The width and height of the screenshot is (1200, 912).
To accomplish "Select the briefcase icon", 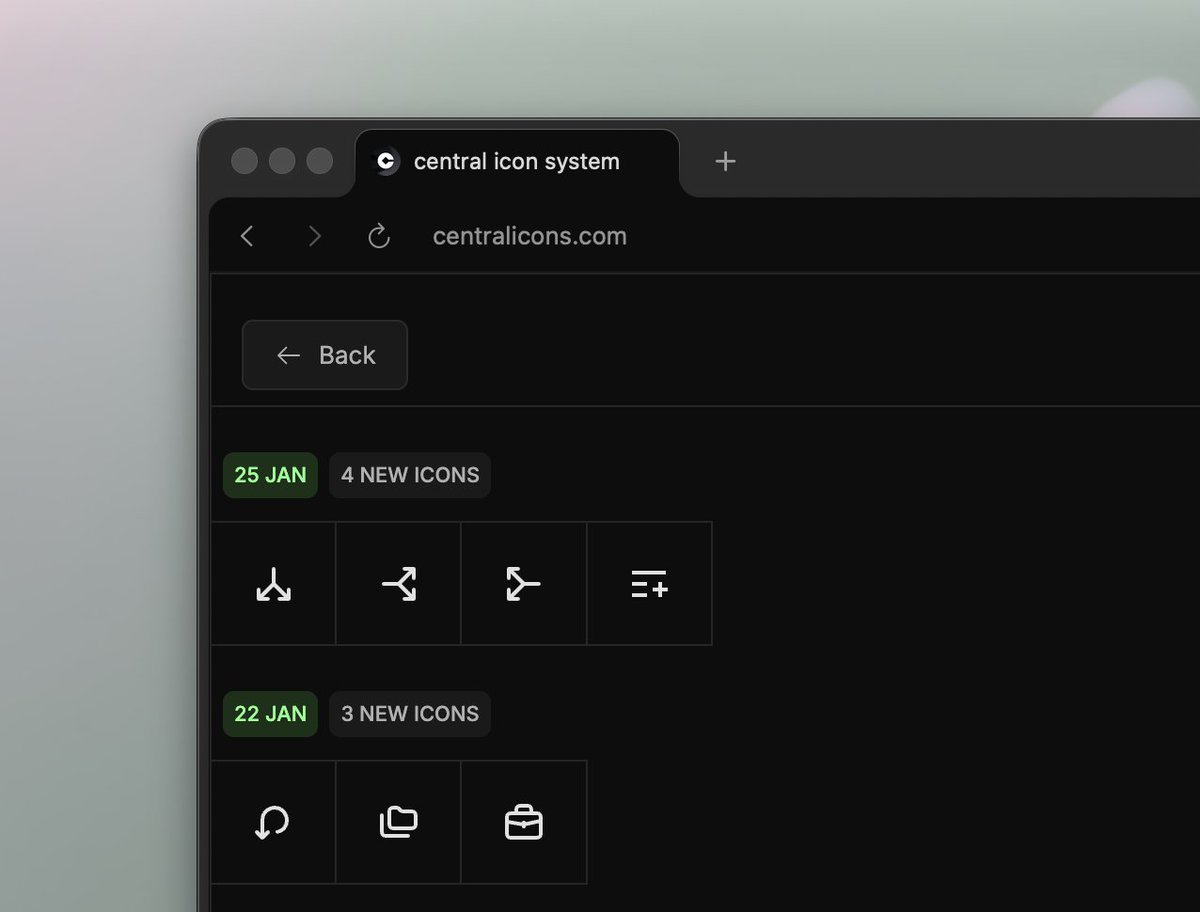I will (524, 823).
